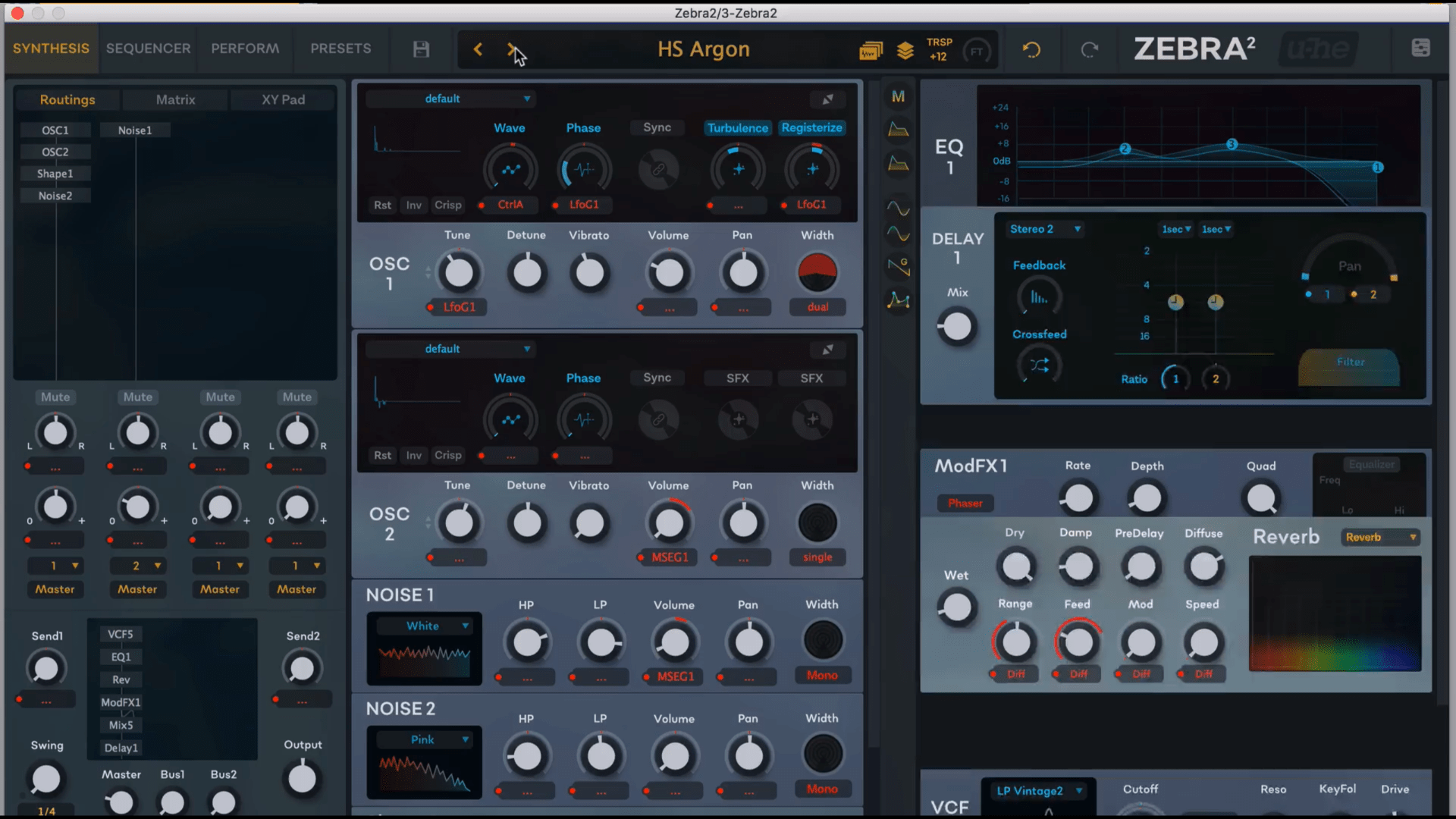
Task: Toggle OSC 2 Crisp button
Action: coord(447,455)
